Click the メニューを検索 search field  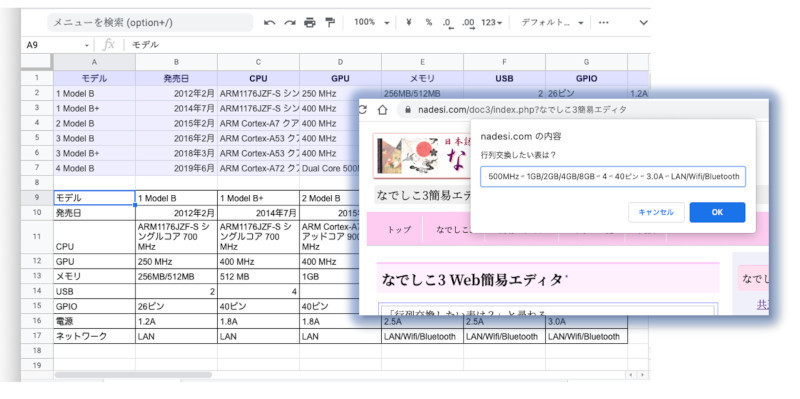click(x=150, y=22)
